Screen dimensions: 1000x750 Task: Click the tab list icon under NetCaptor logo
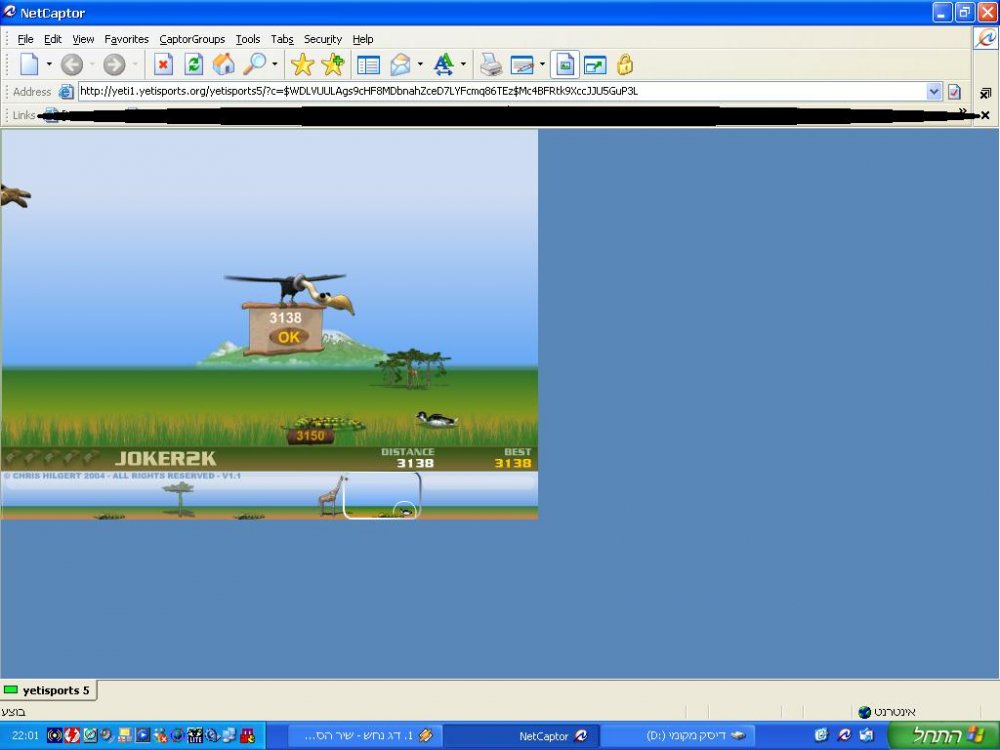(x=985, y=93)
